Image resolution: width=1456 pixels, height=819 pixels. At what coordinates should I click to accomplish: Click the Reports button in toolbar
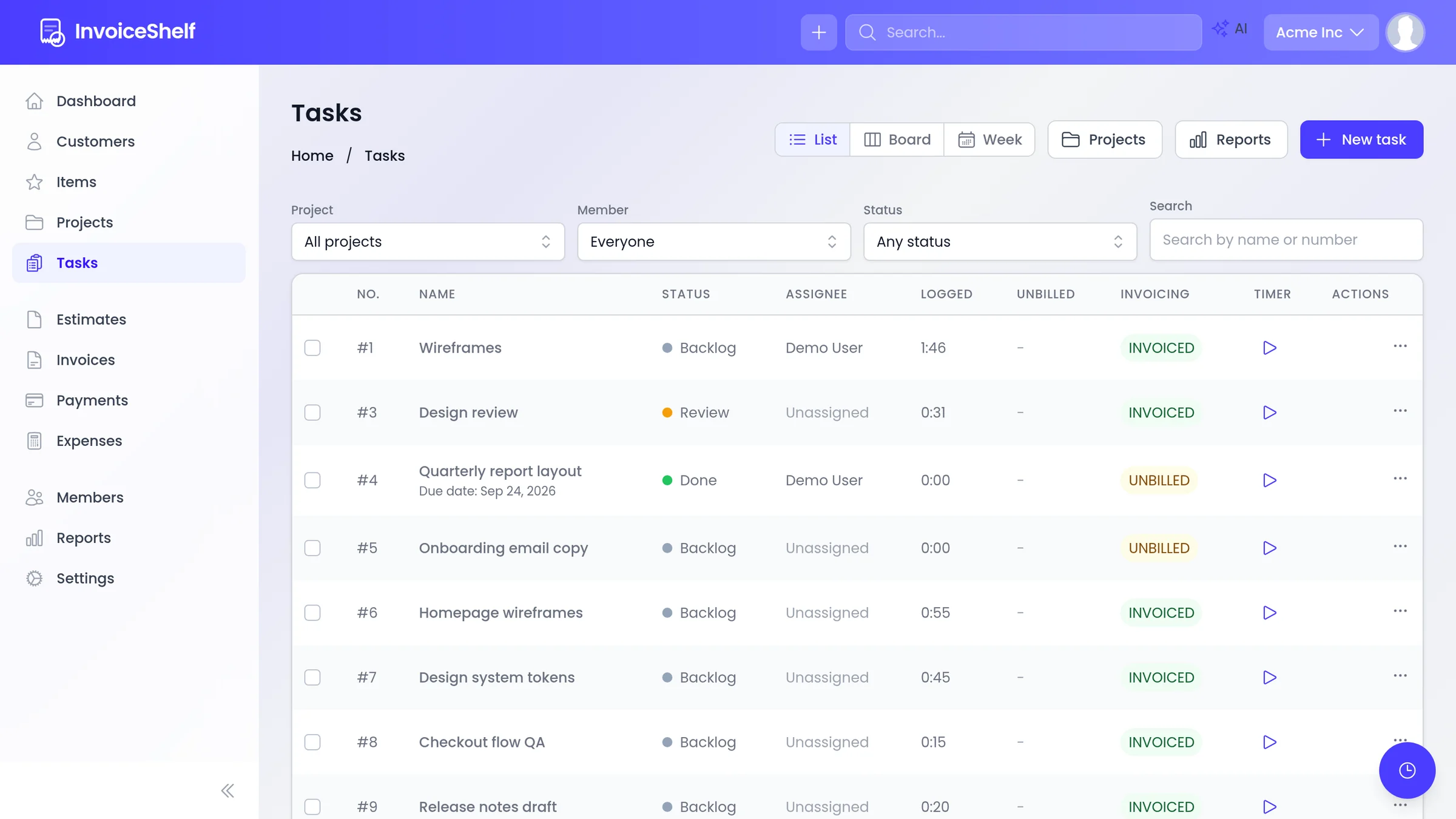point(1231,140)
